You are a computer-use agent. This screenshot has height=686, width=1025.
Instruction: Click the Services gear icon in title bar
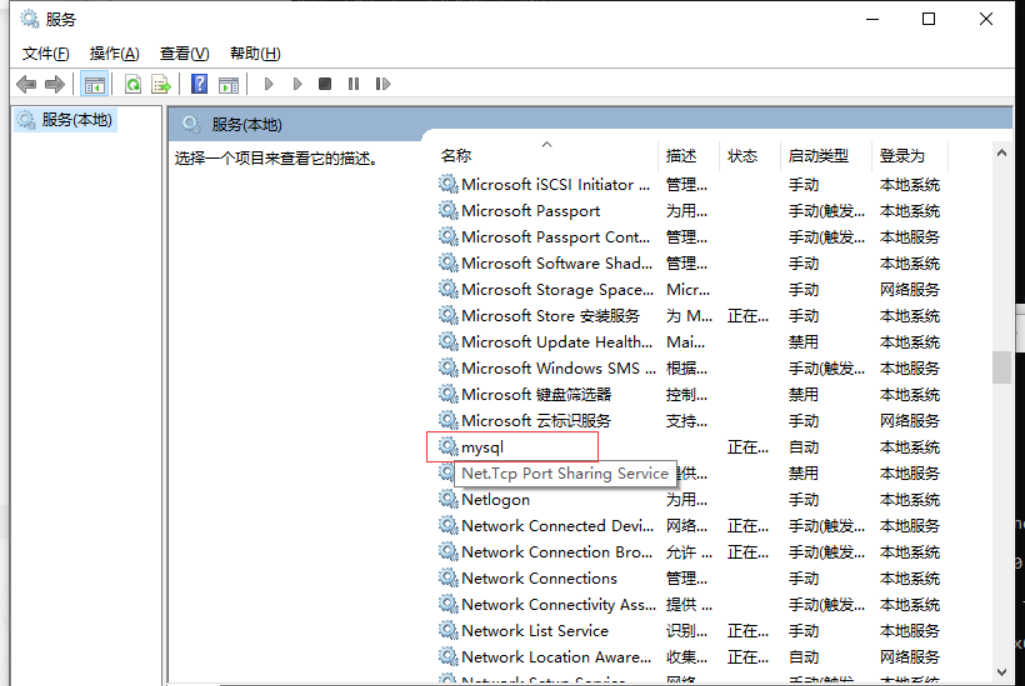[x=29, y=19]
